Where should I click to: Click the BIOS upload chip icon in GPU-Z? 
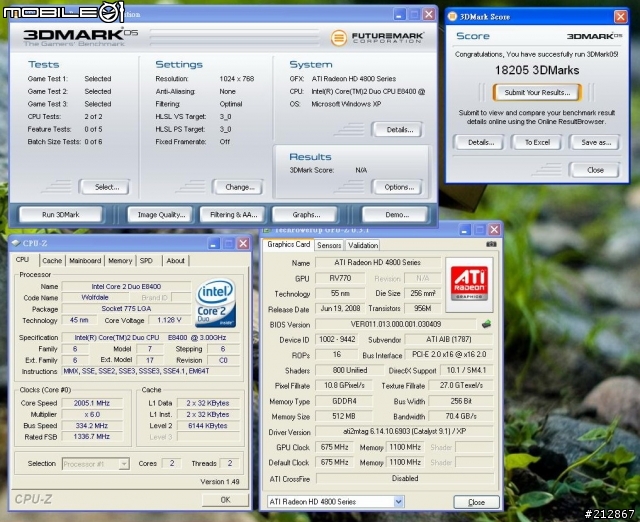point(486,324)
